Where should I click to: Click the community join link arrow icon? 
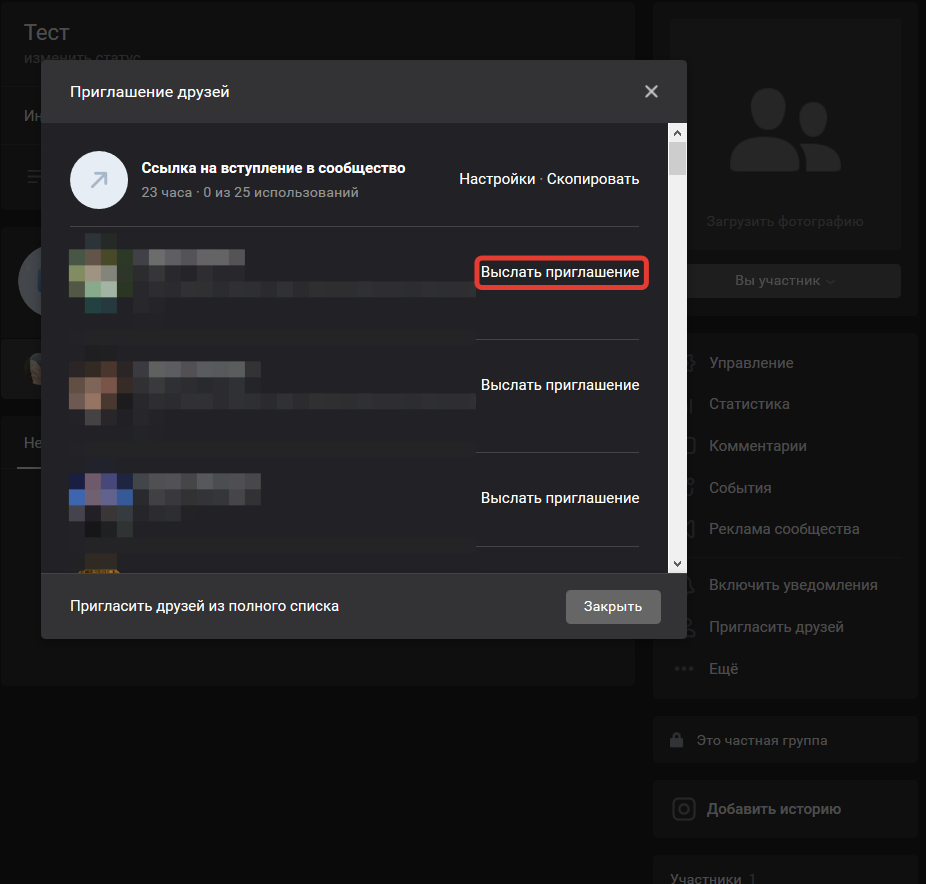[x=98, y=180]
